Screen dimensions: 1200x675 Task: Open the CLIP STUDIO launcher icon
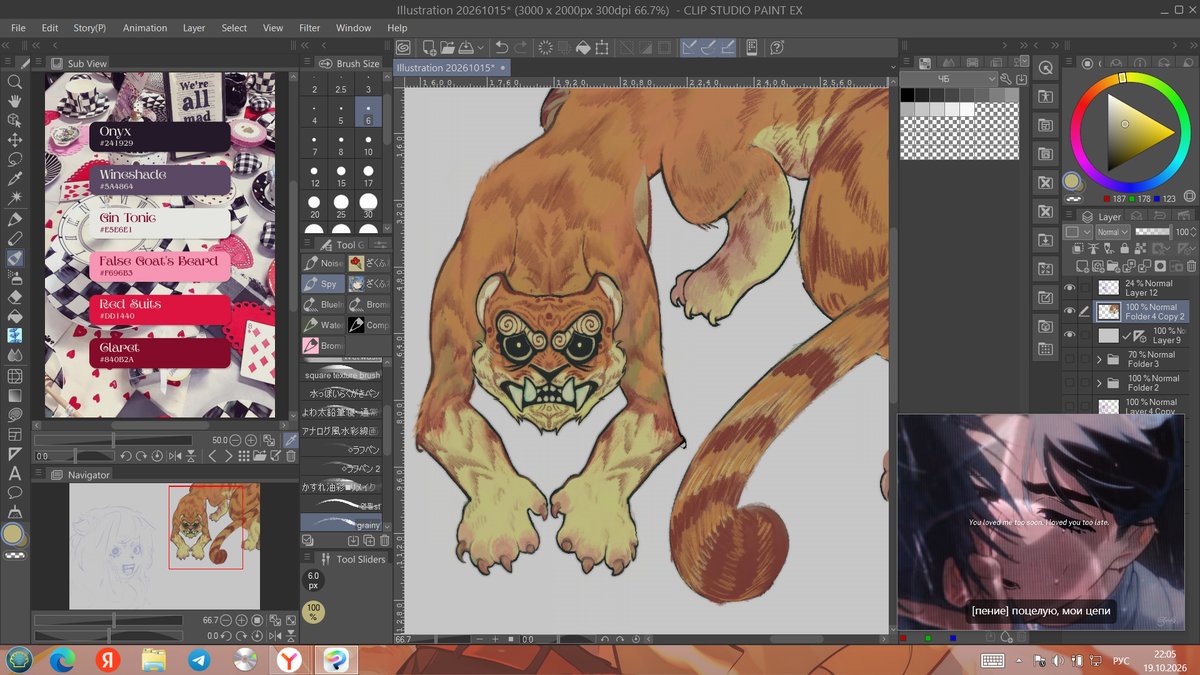403,47
